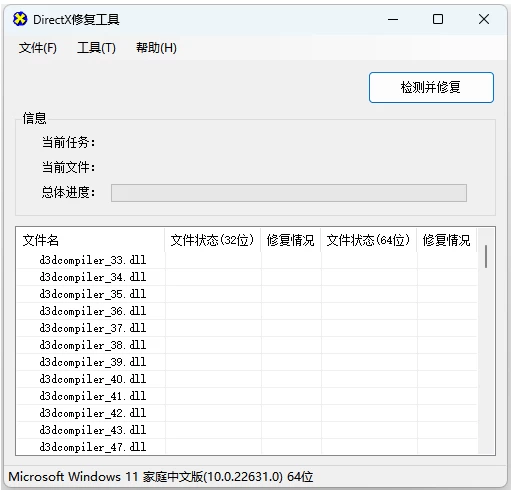
Task: Minimize the DirectX修复工具 window
Action: pyautogui.click(x=393, y=19)
